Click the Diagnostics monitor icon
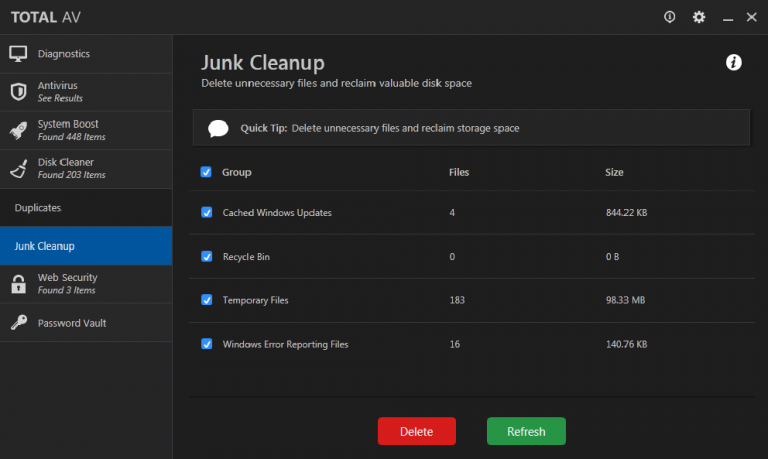The width and height of the screenshot is (768, 459). tap(18, 53)
